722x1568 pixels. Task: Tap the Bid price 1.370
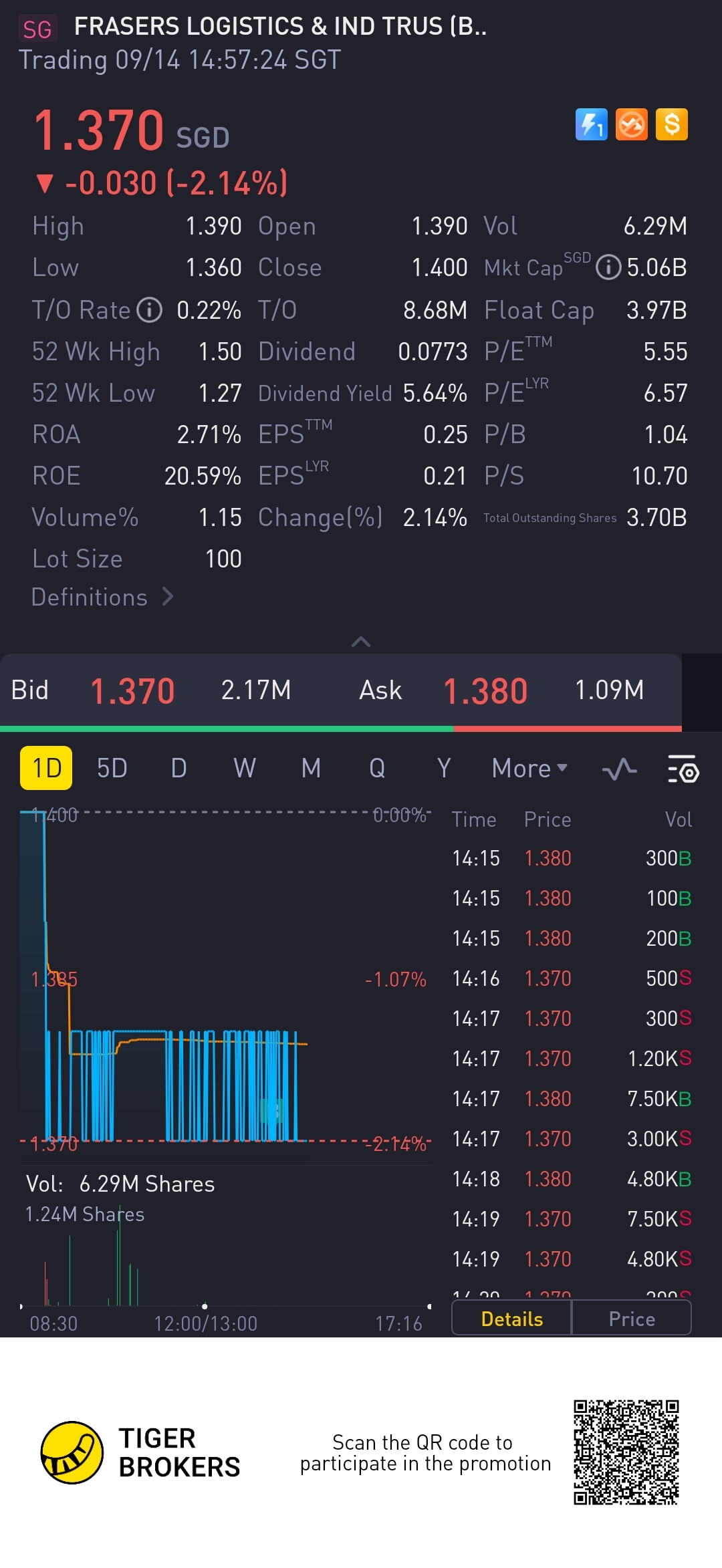click(132, 691)
